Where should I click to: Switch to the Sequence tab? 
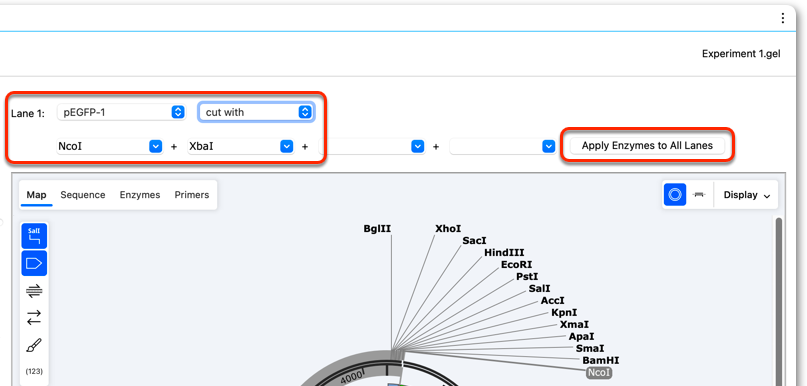(83, 195)
